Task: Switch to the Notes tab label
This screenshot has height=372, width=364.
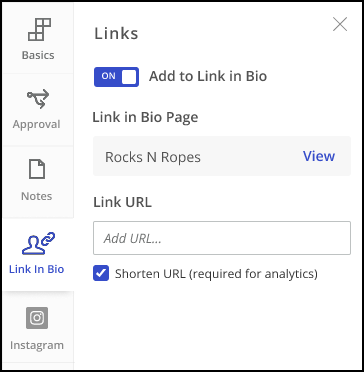Action: [37, 196]
